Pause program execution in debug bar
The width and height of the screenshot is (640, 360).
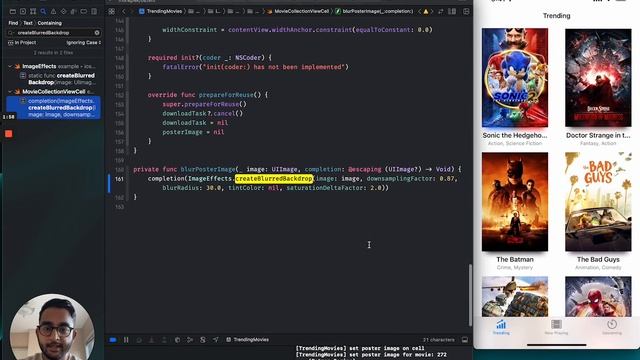coord(126,340)
